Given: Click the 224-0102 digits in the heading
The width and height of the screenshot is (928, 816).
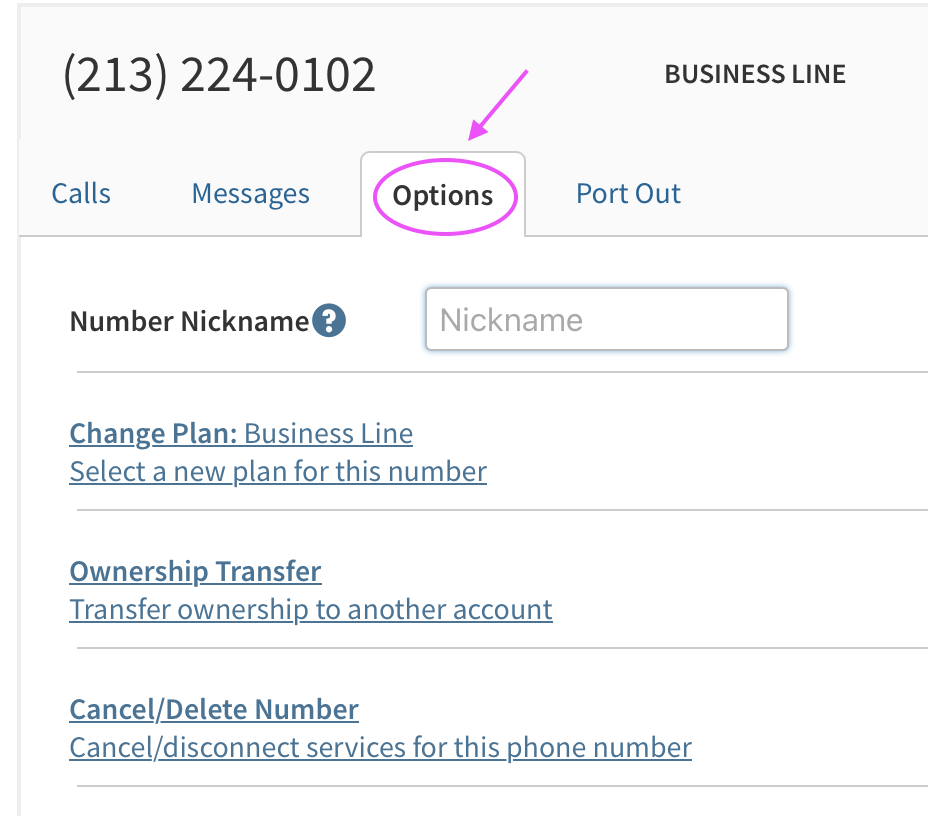Looking at the screenshot, I should click(x=278, y=75).
